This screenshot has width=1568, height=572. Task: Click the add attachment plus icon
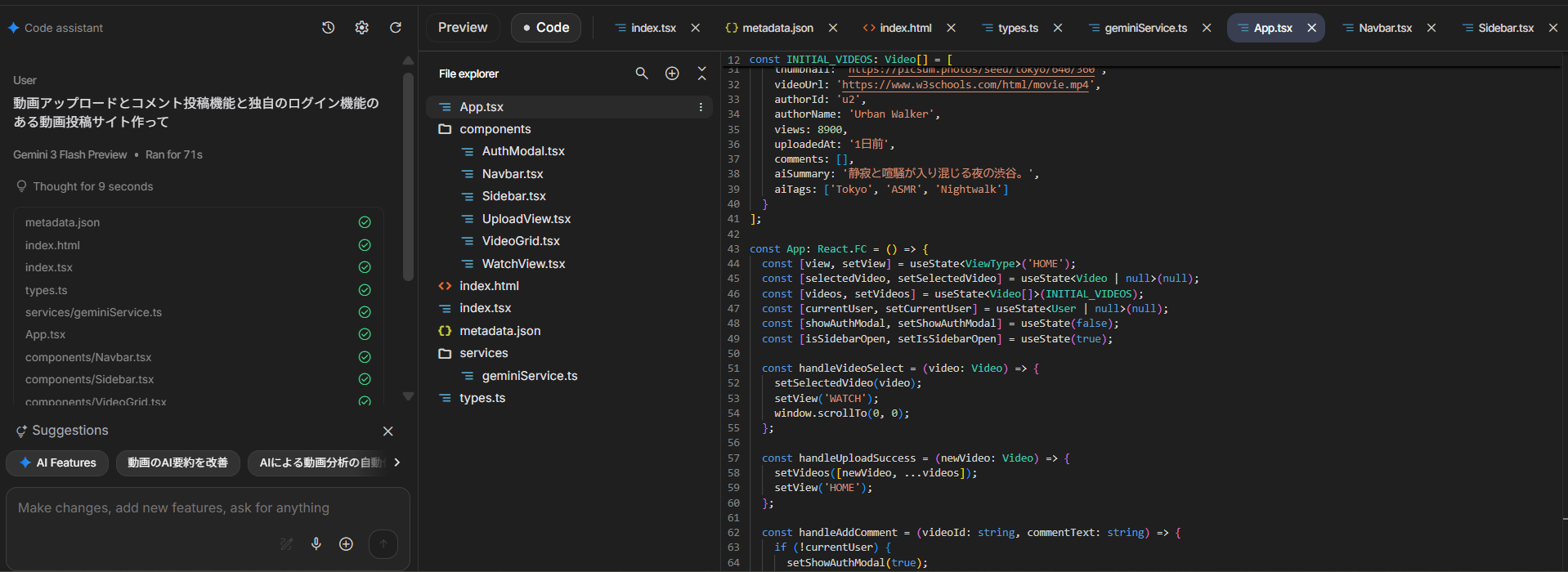tap(346, 544)
